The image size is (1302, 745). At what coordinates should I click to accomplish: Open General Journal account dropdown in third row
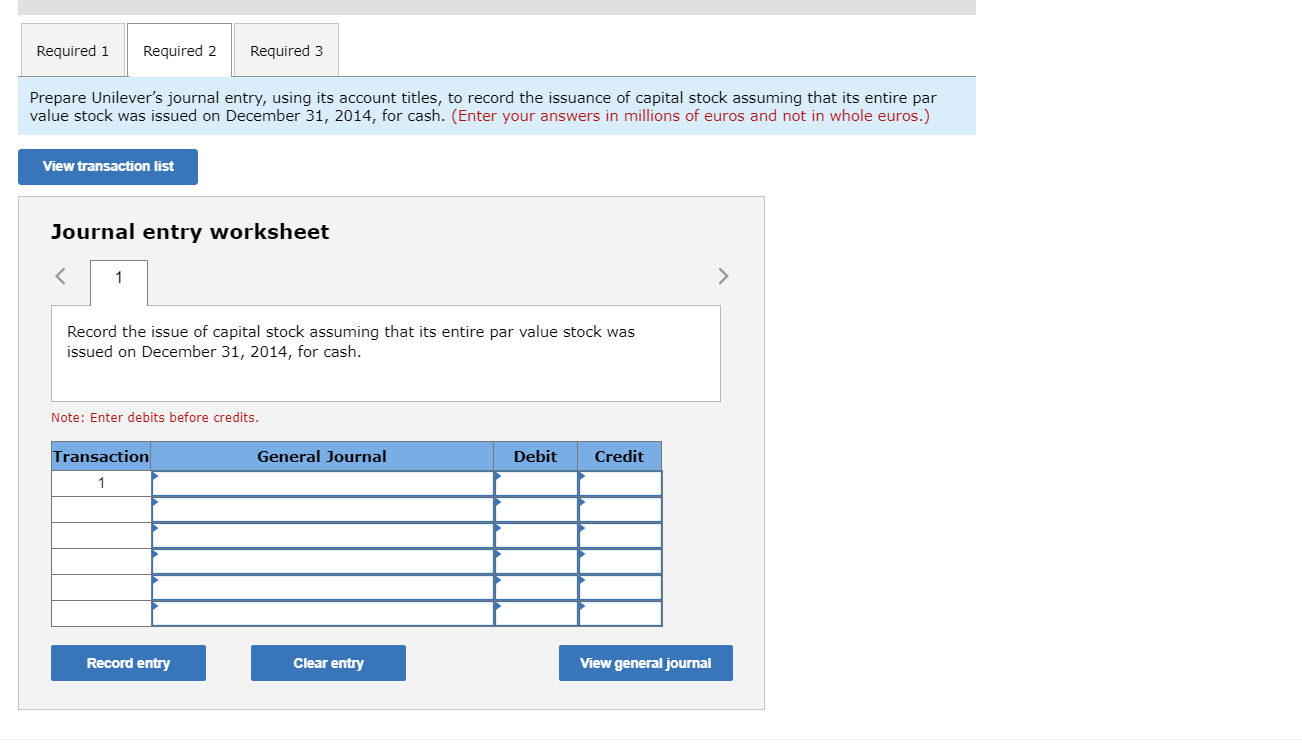(x=323, y=536)
